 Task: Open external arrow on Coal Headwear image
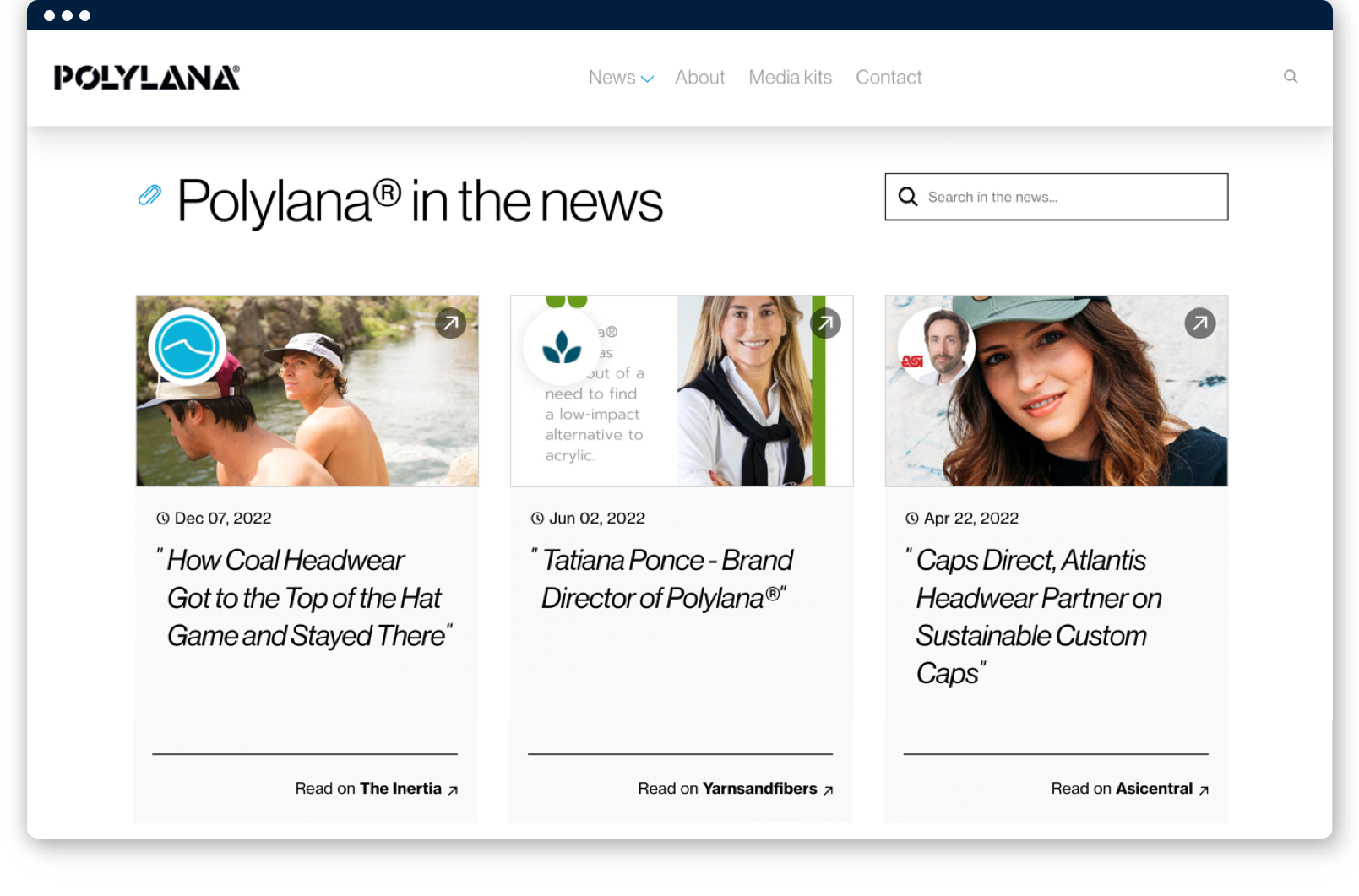click(x=450, y=323)
